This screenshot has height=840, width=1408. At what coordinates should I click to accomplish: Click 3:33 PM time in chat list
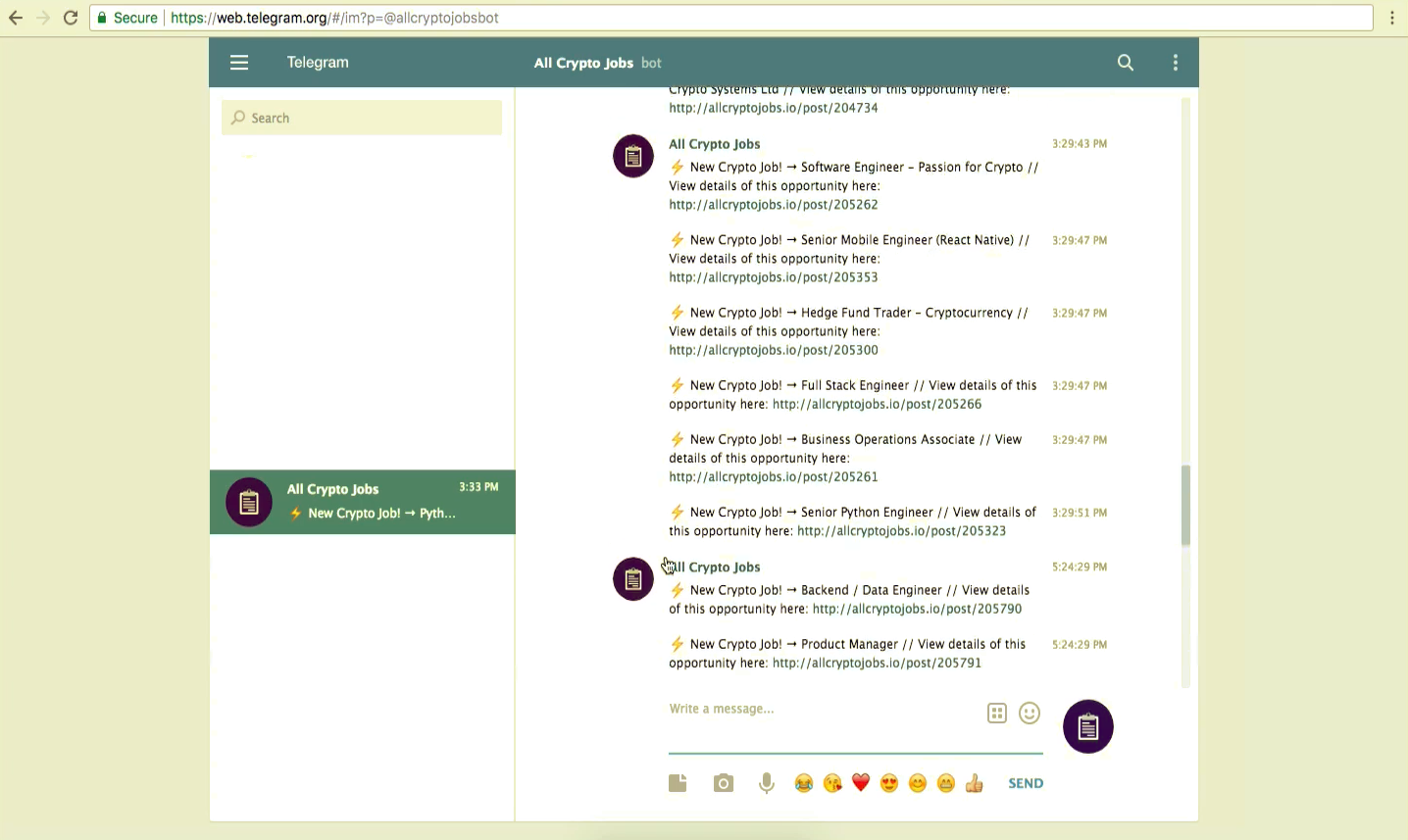click(478, 487)
